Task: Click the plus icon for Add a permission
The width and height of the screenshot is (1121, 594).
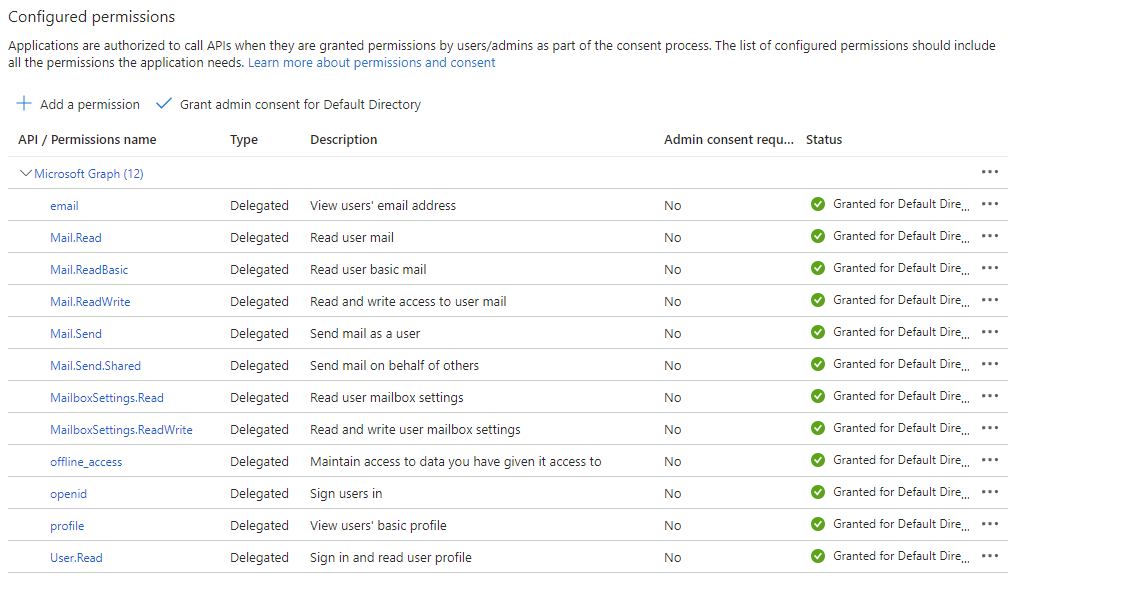Action: click(24, 104)
